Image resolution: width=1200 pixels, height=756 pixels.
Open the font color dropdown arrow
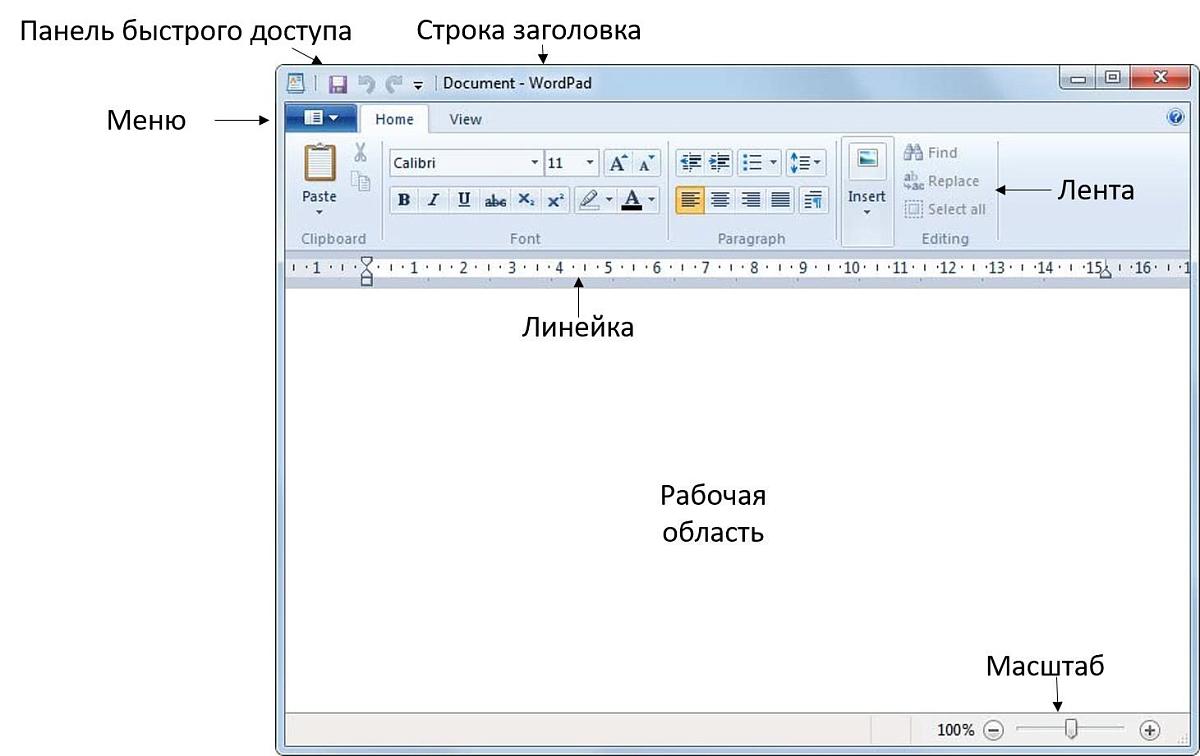point(652,200)
